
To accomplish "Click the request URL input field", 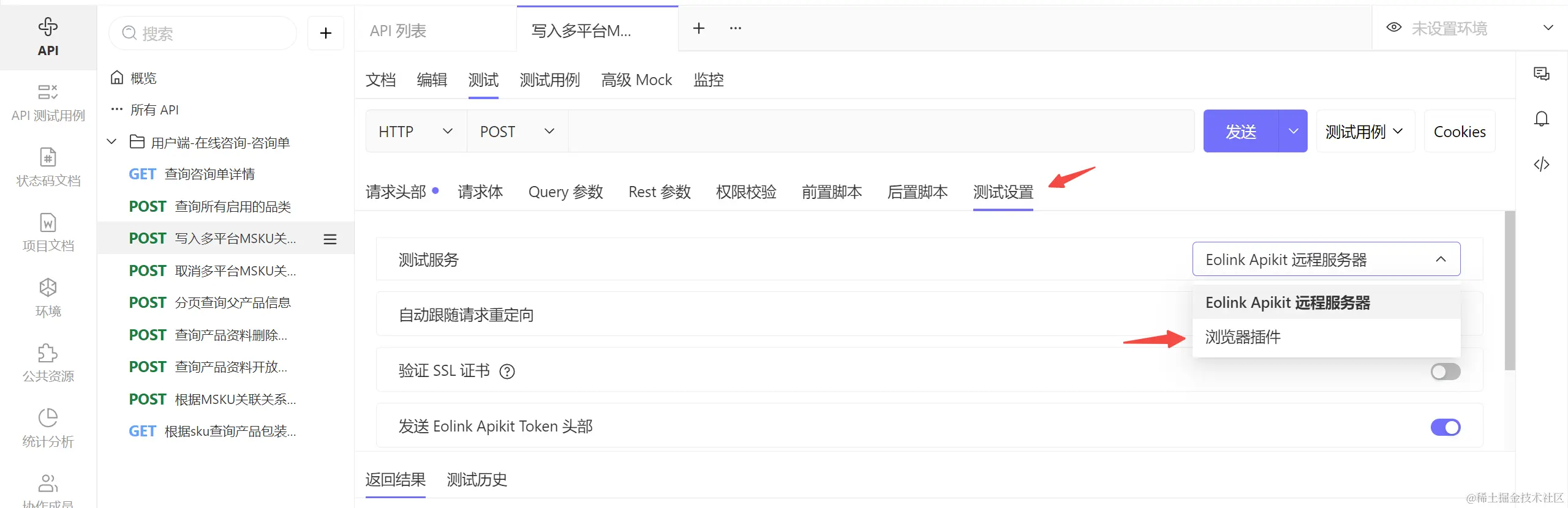I will tap(881, 131).
